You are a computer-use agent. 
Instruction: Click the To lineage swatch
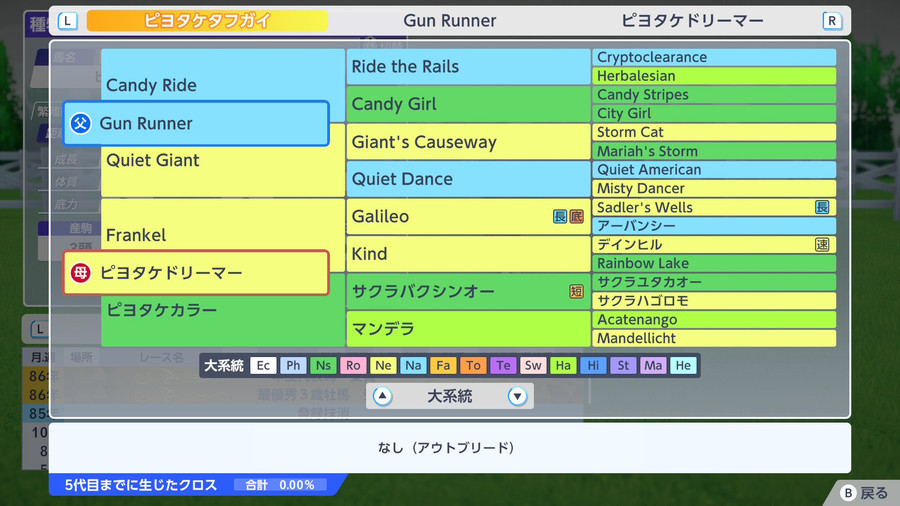[473, 365]
